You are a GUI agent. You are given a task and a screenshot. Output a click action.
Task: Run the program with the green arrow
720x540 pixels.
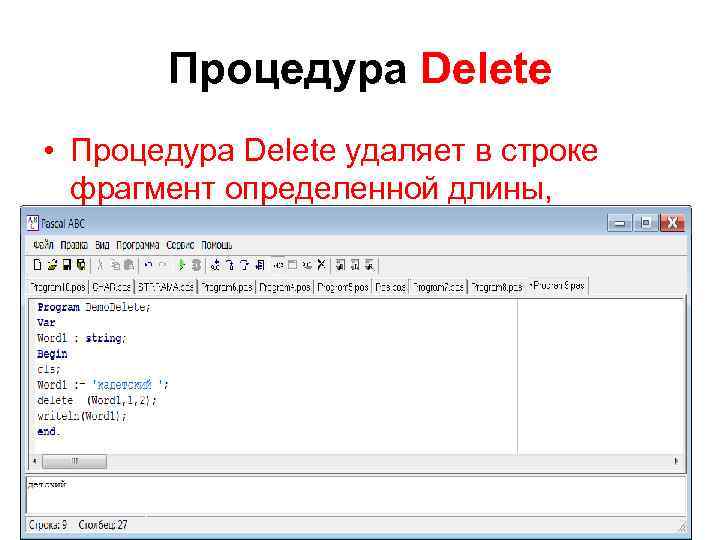pyautogui.click(x=181, y=265)
